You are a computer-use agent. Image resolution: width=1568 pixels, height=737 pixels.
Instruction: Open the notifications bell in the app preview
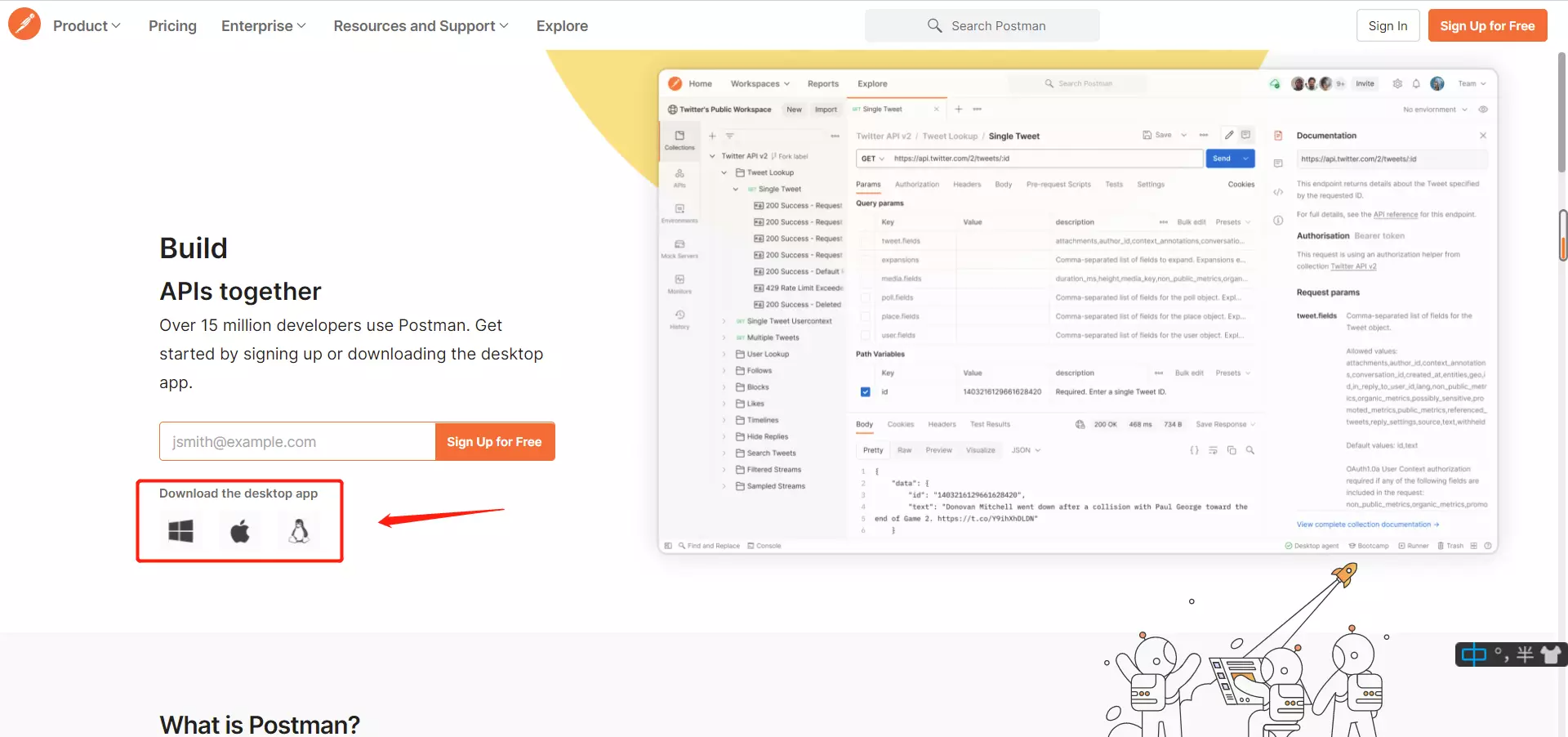[1416, 83]
